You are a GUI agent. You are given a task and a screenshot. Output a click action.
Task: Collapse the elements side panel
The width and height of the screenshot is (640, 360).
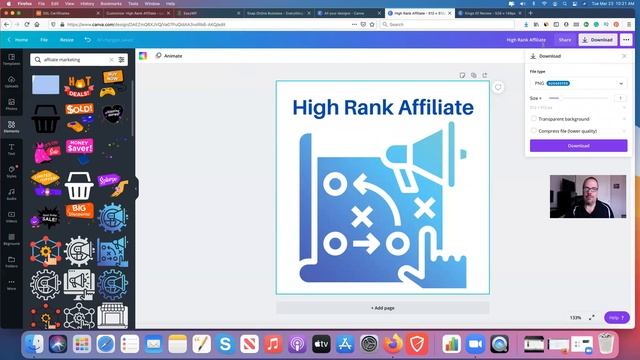[x=136, y=188]
